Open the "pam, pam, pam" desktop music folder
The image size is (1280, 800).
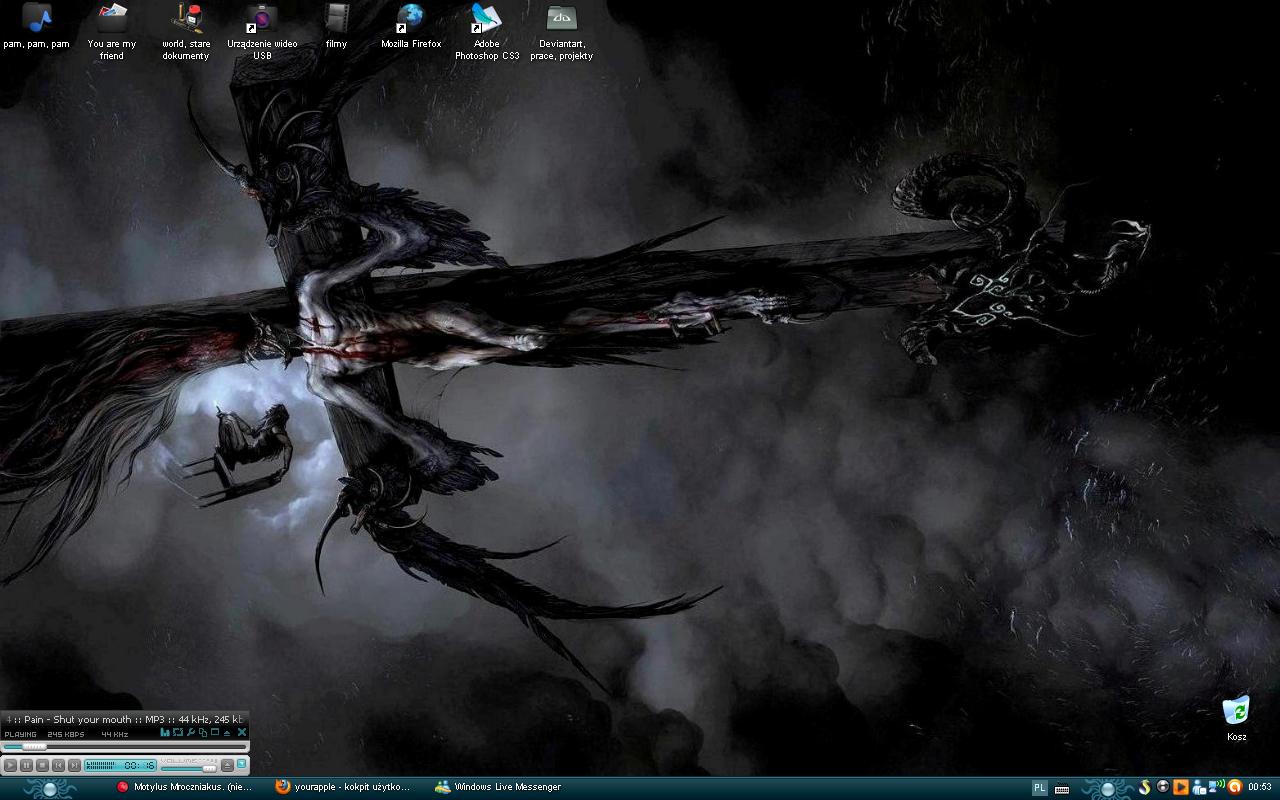36,28
